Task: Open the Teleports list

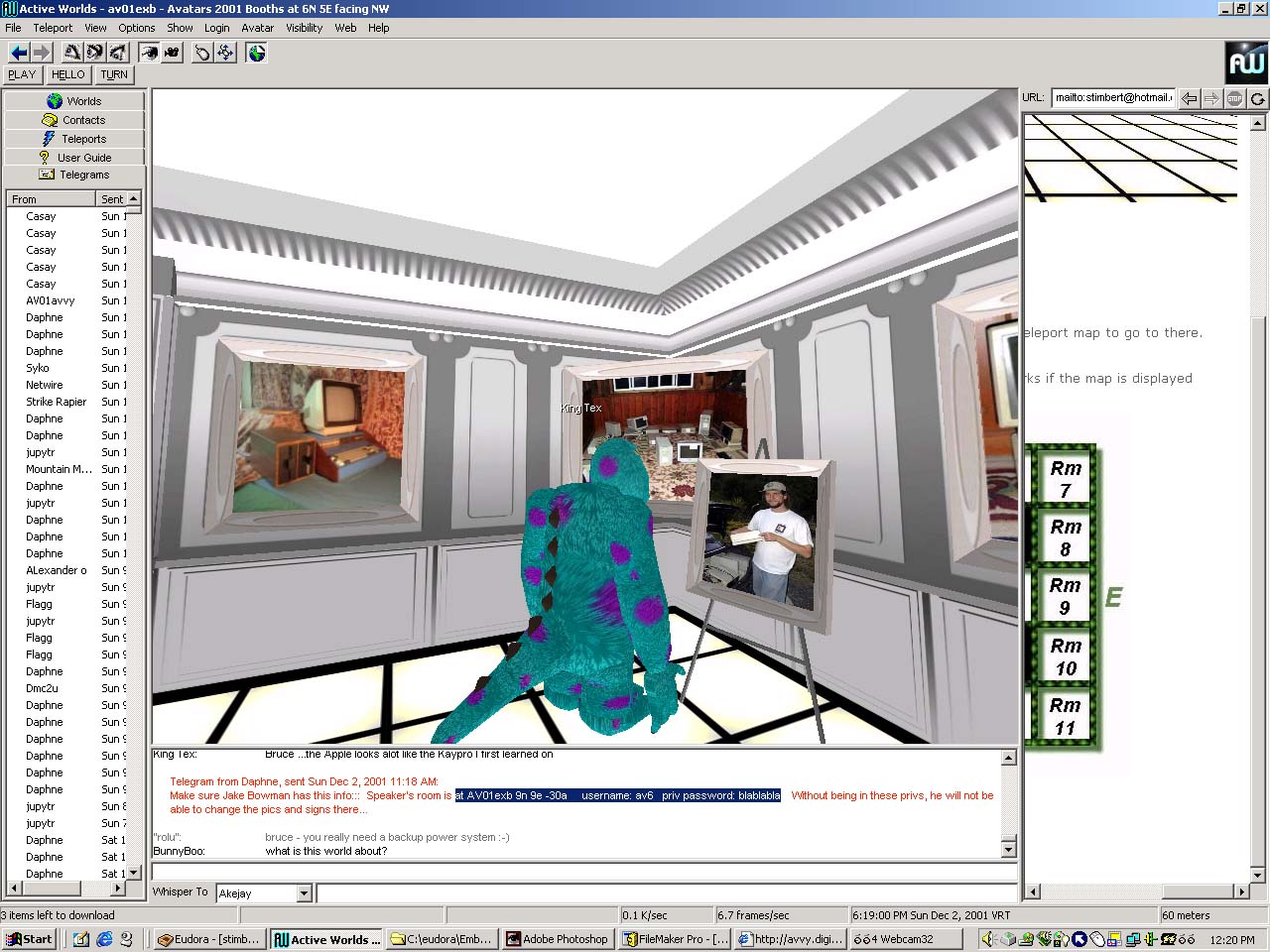Action: tap(74, 139)
